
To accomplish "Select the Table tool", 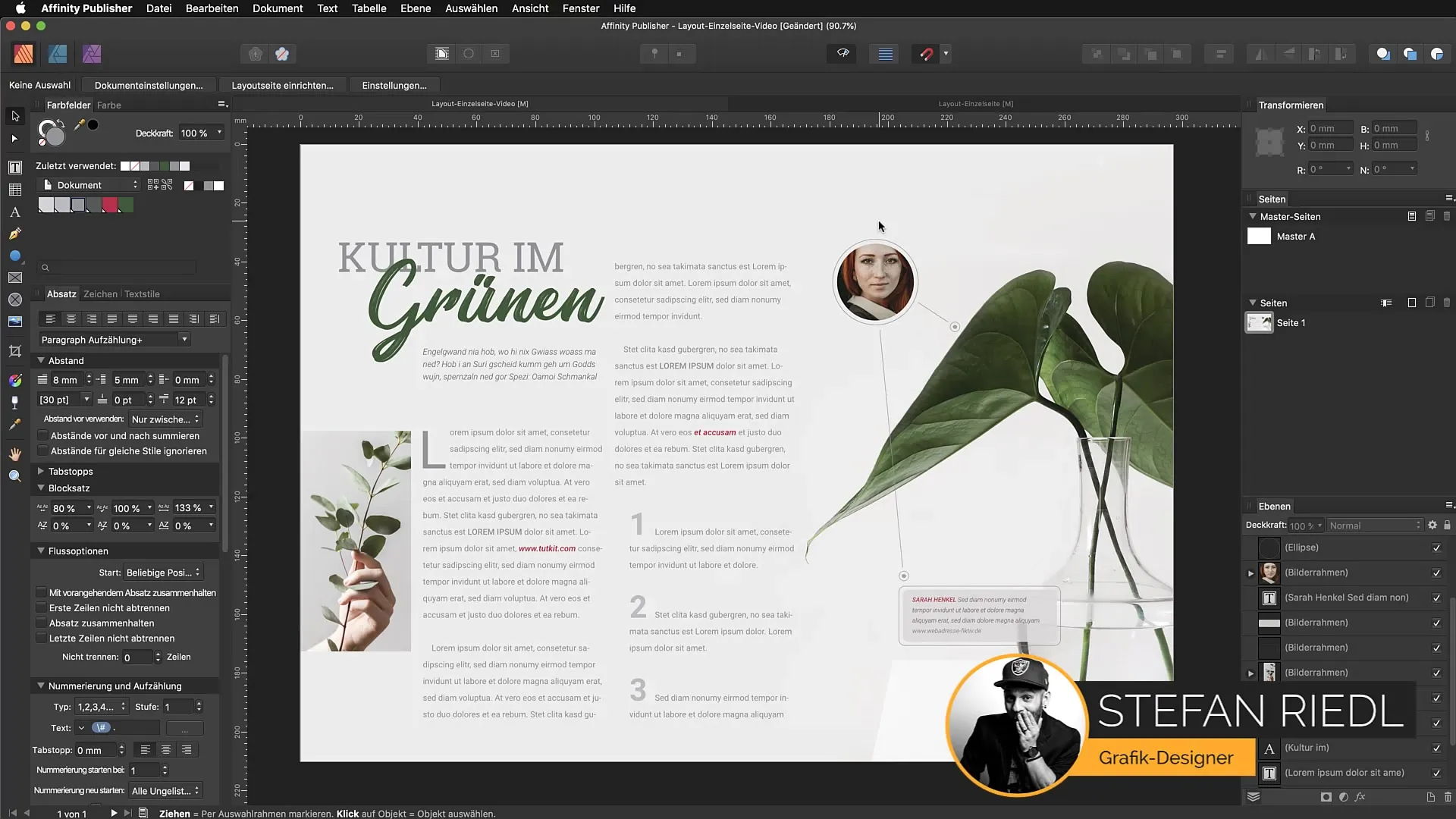I will tap(15, 190).
